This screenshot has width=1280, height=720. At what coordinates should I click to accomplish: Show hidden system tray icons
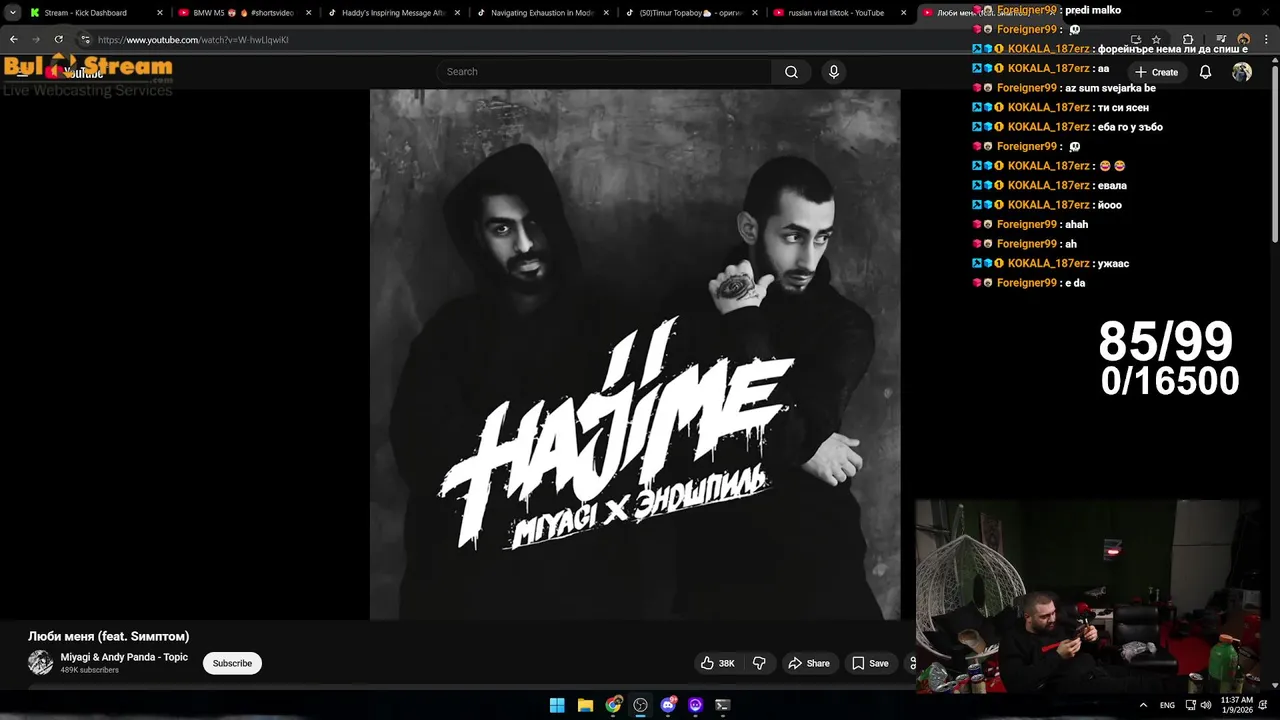(x=1143, y=705)
